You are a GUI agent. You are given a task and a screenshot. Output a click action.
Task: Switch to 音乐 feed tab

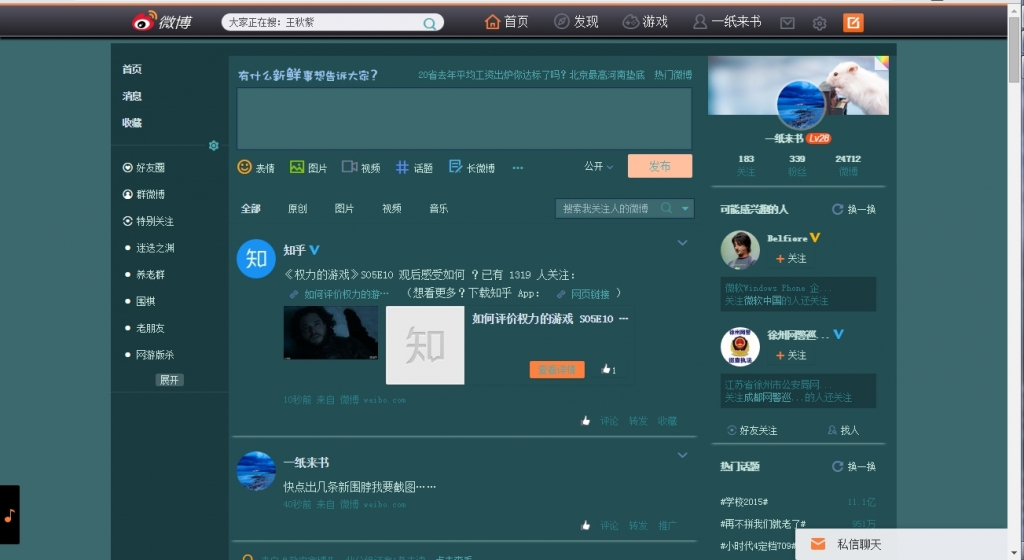click(x=438, y=208)
